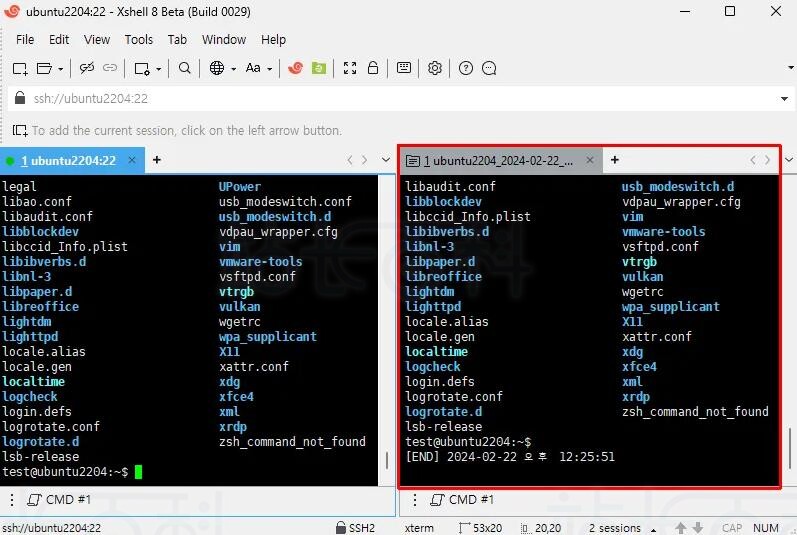Image resolution: width=797 pixels, height=535 pixels.
Task: Click the Help question mark icon
Action: pos(466,68)
